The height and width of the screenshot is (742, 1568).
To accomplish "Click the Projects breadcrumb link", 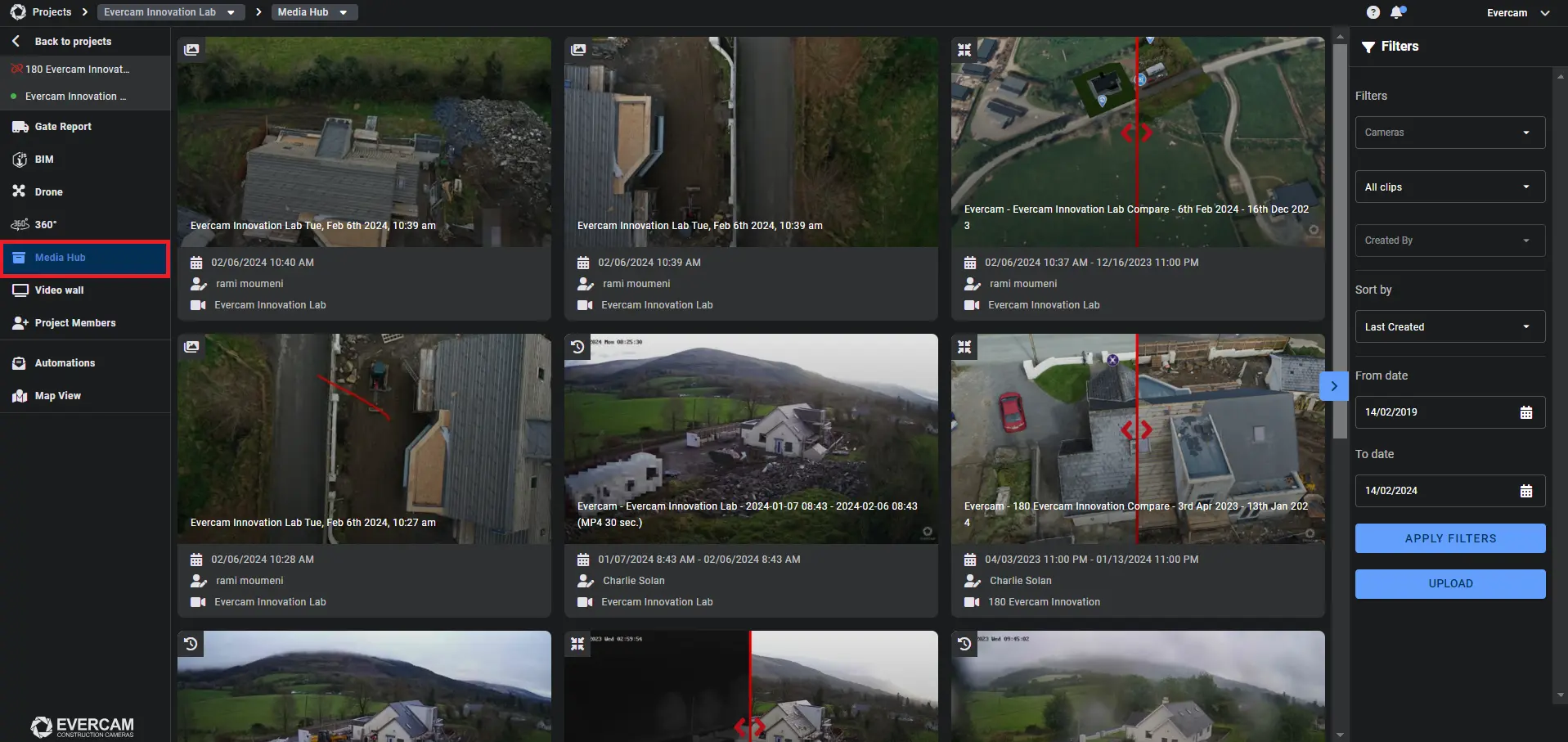I will pos(52,12).
